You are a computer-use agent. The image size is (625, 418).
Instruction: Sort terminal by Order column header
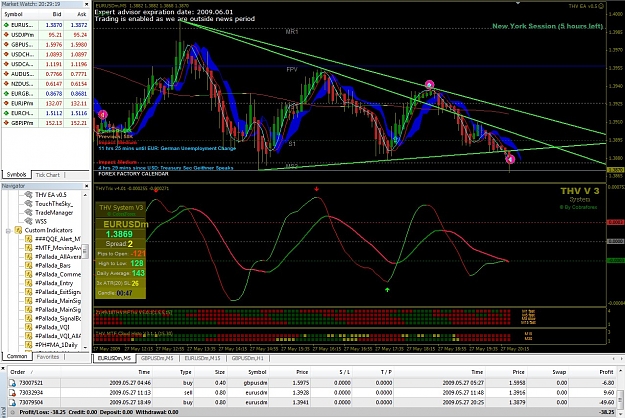click(34, 372)
